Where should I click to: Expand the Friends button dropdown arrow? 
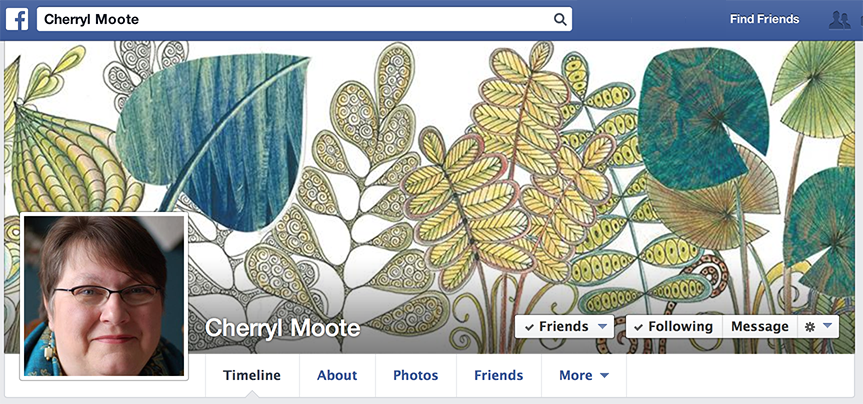click(602, 327)
